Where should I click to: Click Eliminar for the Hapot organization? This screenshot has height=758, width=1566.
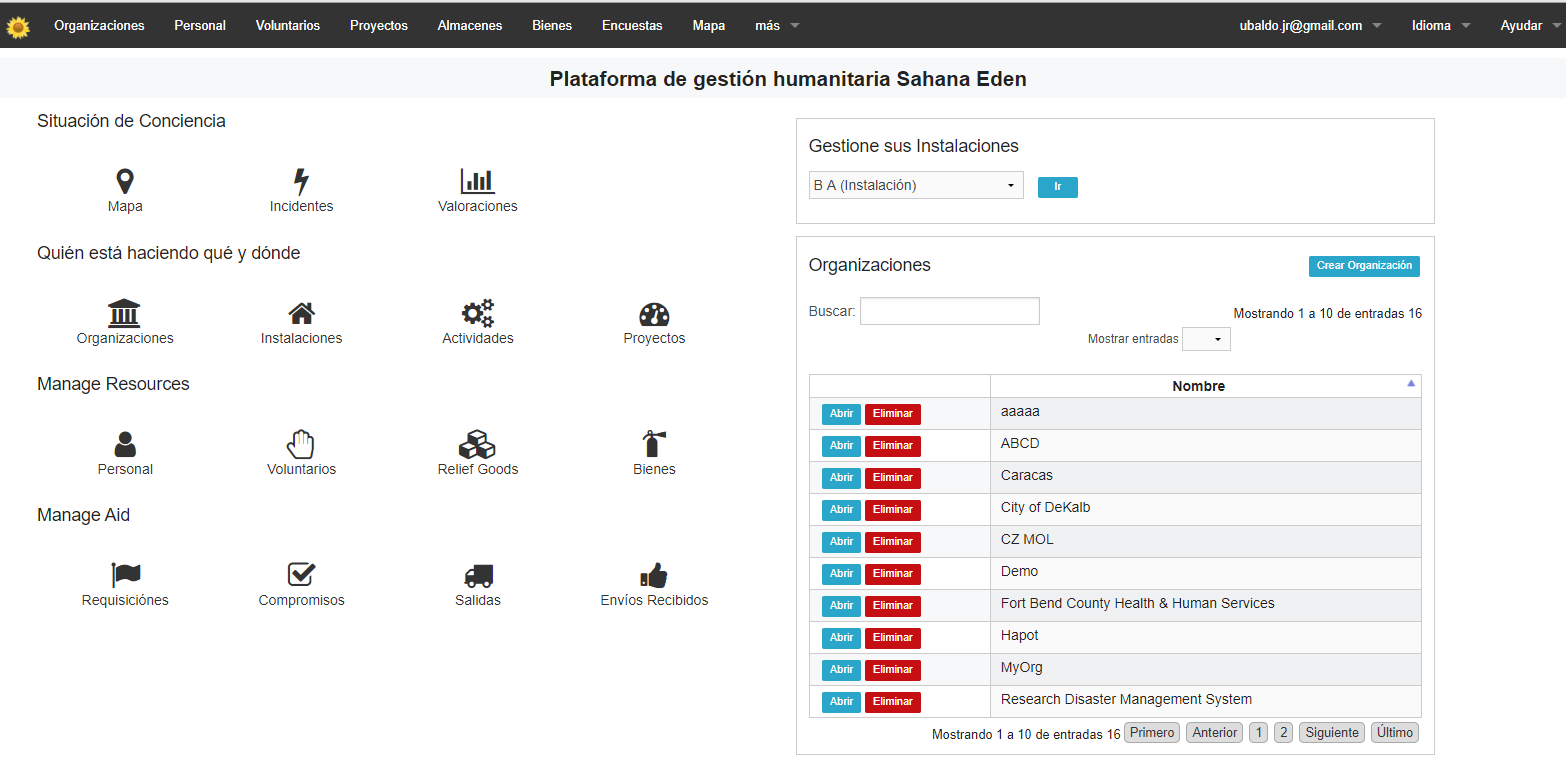[x=893, y=638]
